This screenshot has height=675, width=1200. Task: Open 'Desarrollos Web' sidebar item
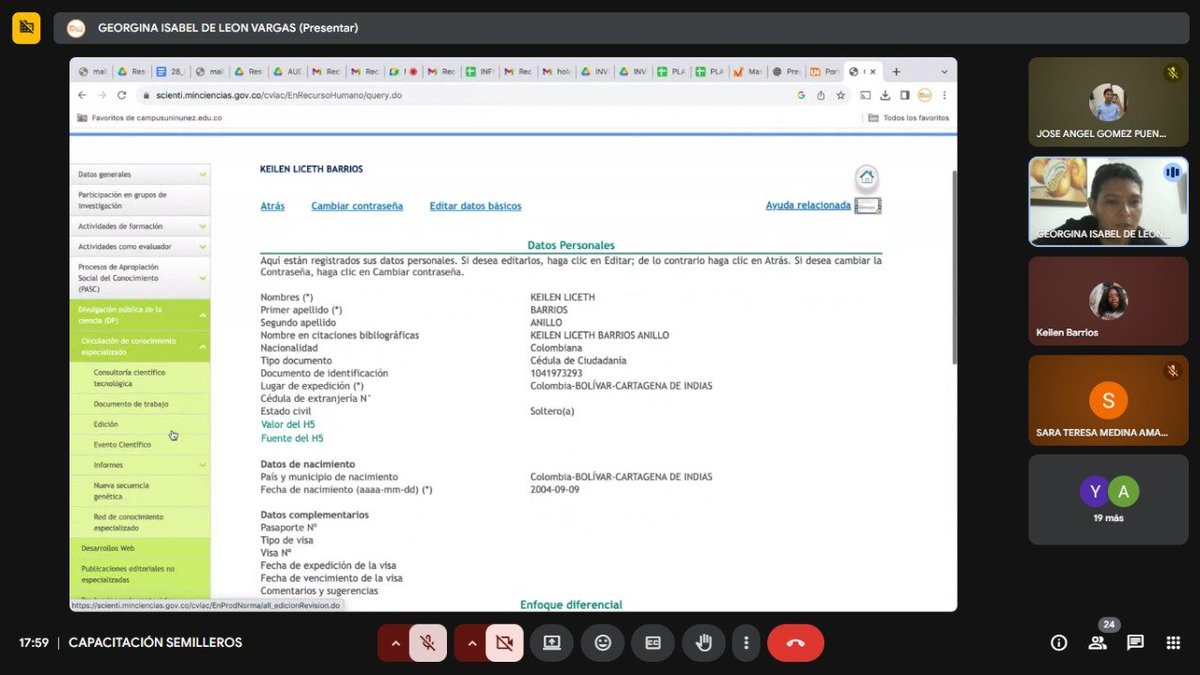click(140, 548)
